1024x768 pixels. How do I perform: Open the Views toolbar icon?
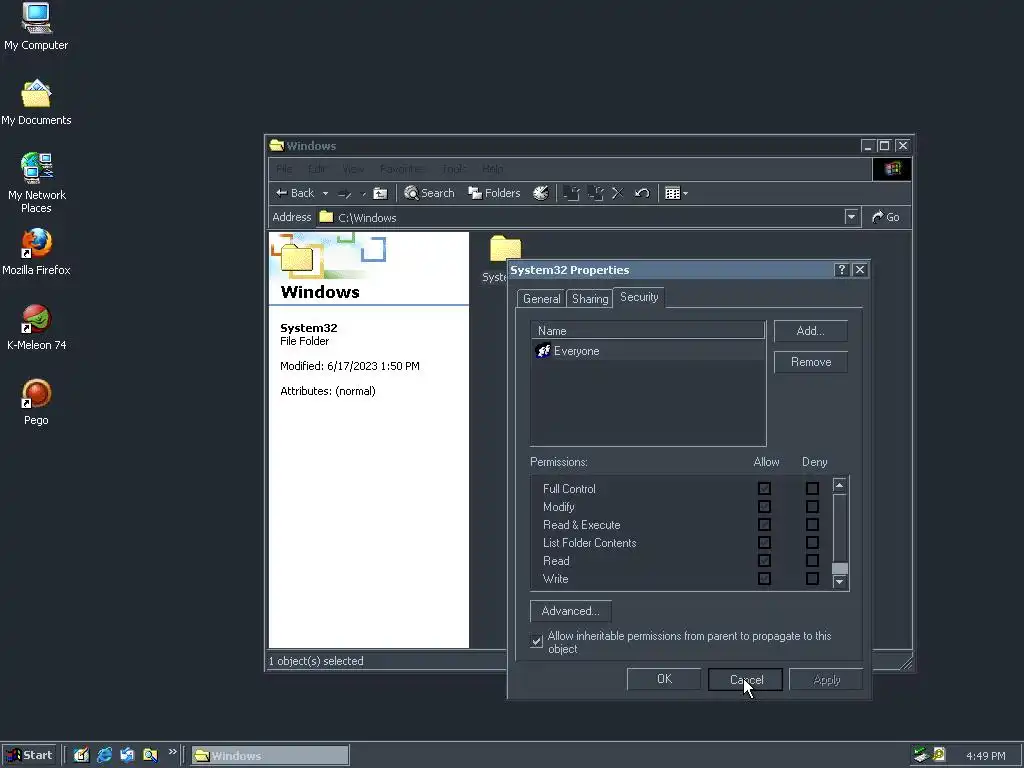pos(672,193)
